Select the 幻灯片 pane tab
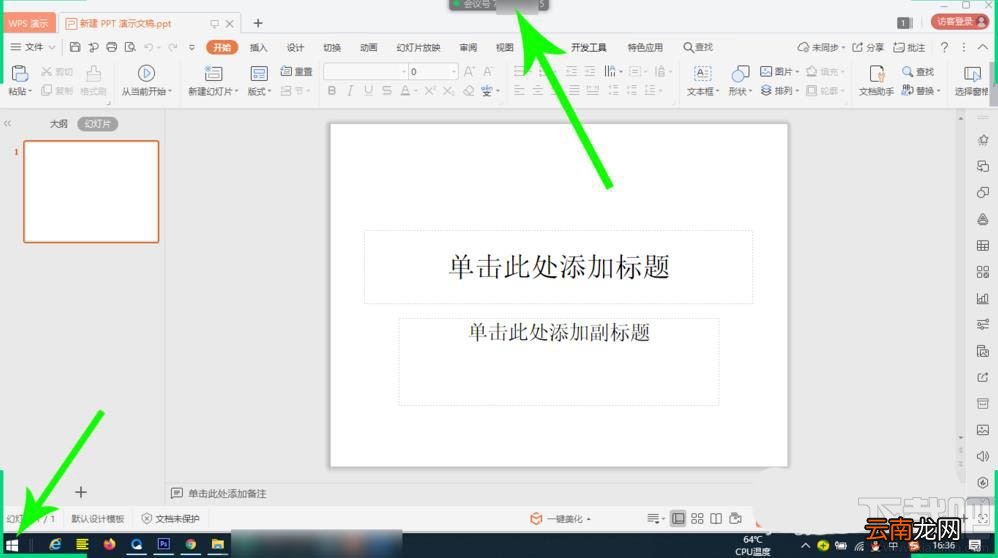 click(x=97, y=124)
